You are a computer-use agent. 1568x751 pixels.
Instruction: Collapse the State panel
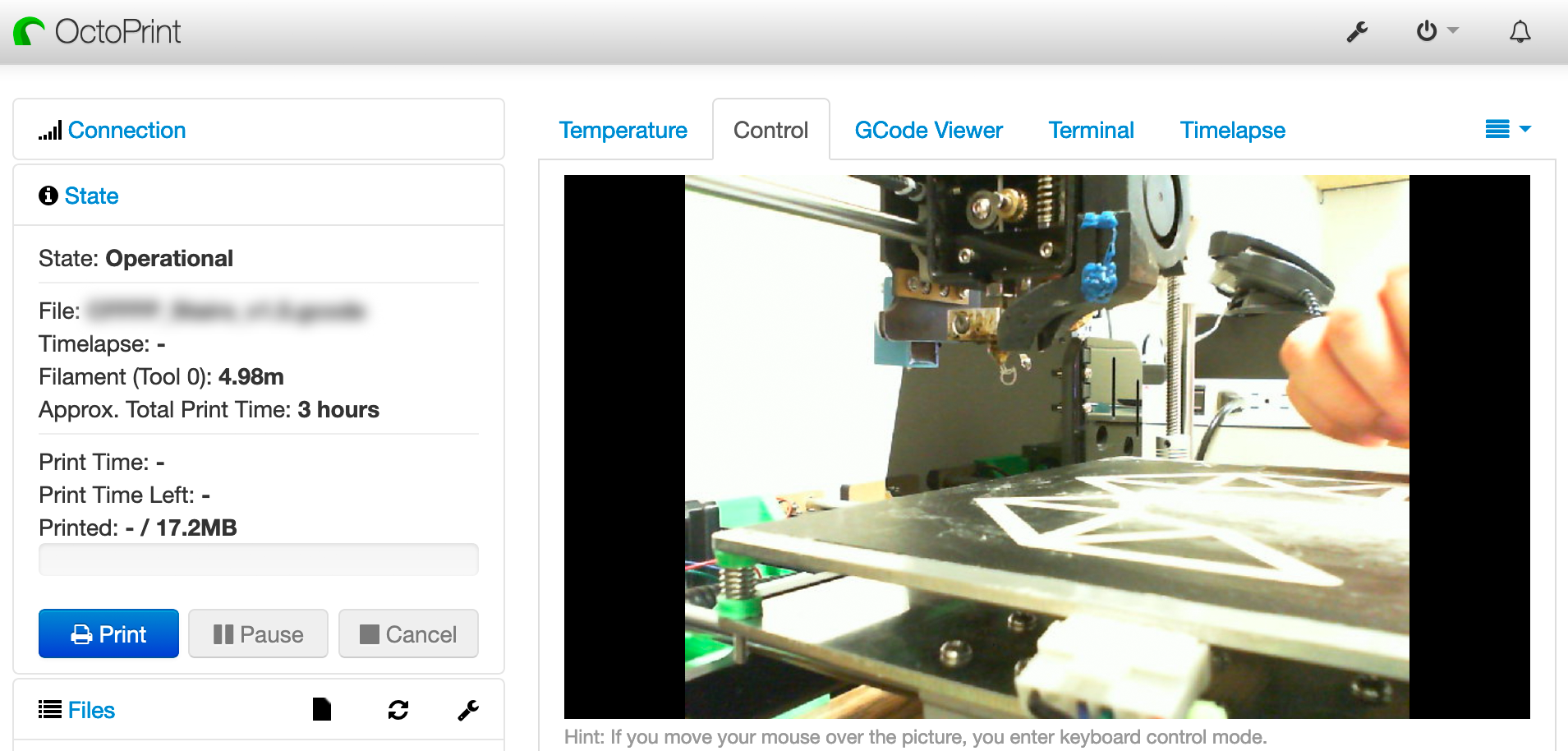click(x=91, y=196)
